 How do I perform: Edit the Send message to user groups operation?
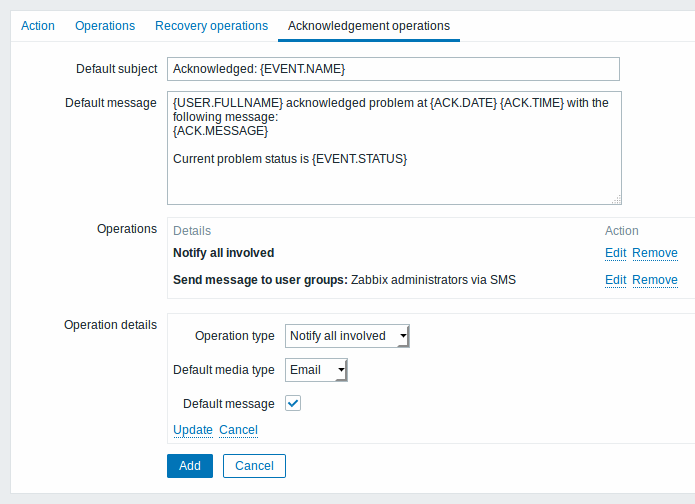(x=615, y=280)
